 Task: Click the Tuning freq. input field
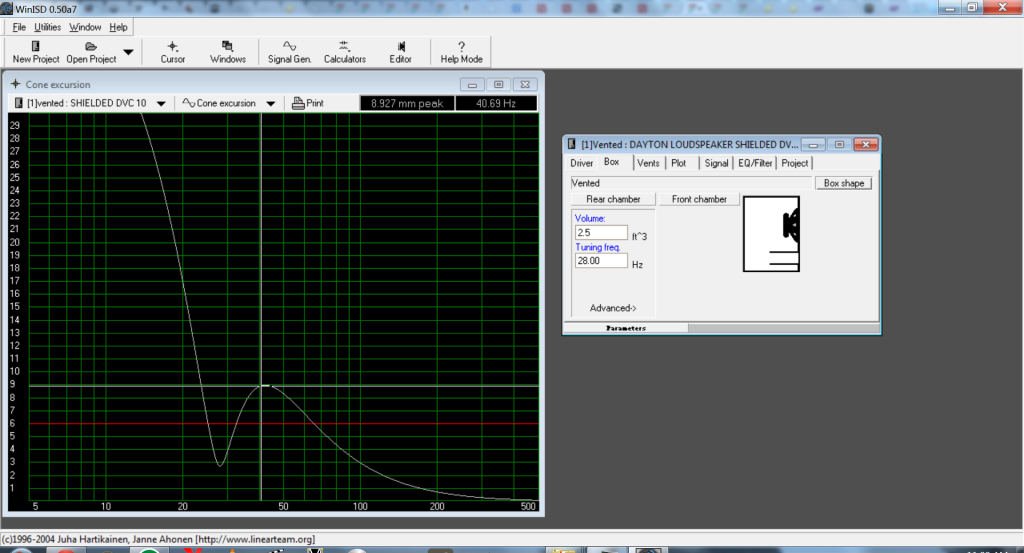pos(601,261)
